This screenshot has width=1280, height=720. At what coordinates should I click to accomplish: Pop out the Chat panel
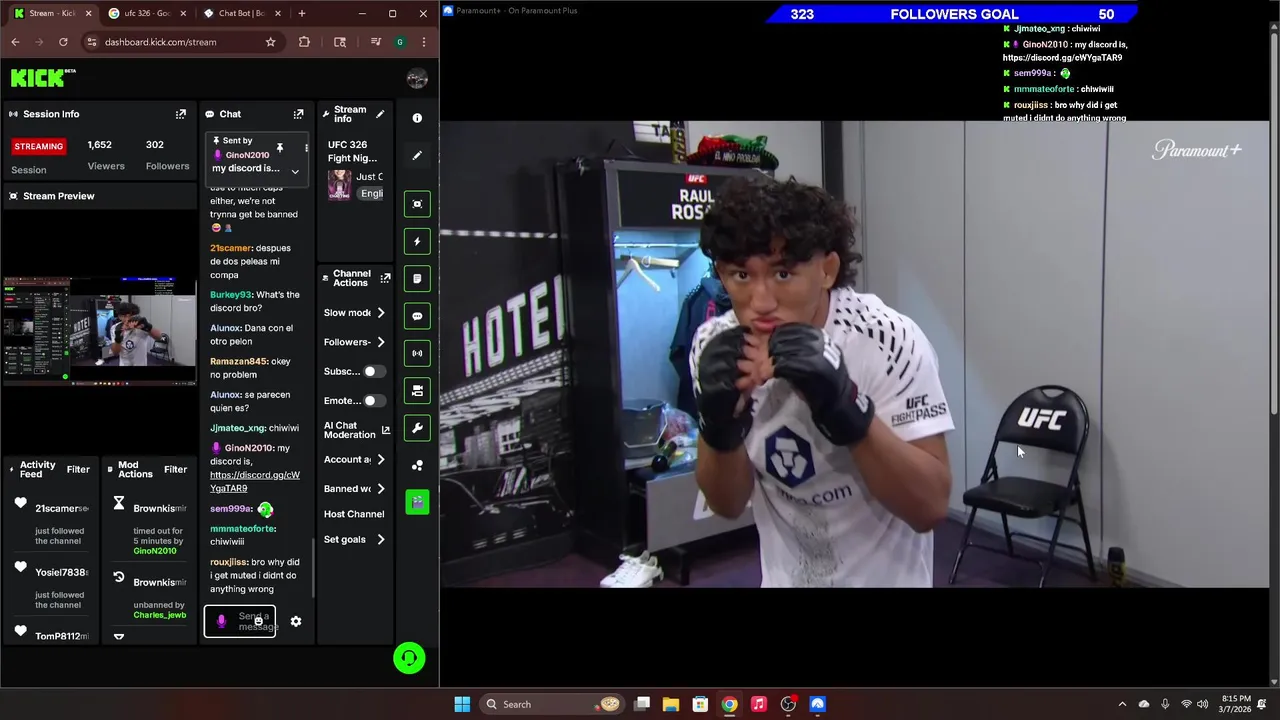pos(298,114)
